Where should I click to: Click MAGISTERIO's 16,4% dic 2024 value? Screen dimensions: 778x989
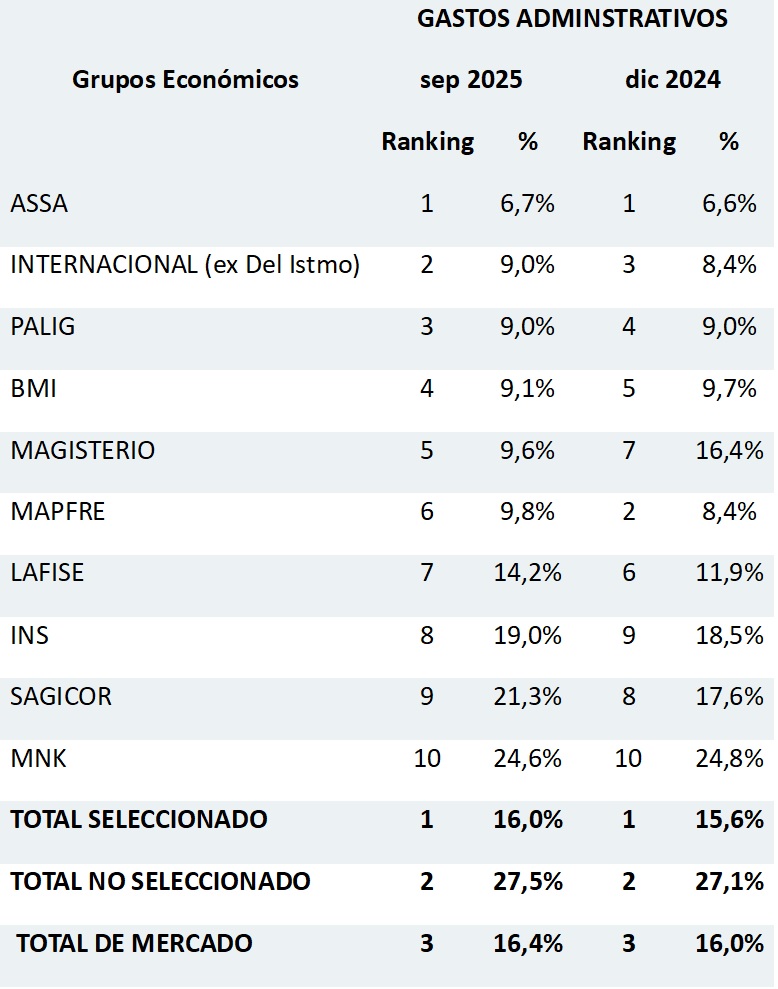pos(729,451)
